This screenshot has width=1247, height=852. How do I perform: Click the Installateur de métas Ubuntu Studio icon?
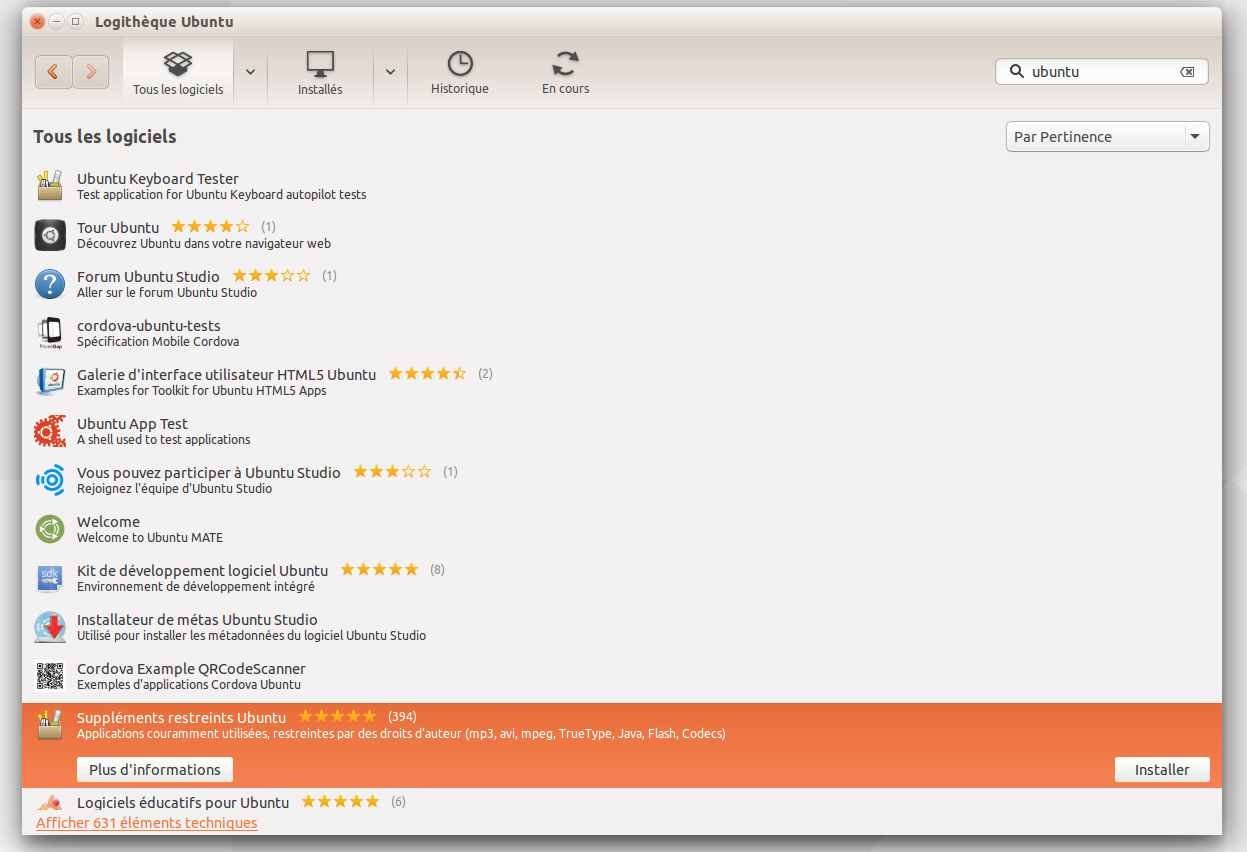click(x=50, y=627)
